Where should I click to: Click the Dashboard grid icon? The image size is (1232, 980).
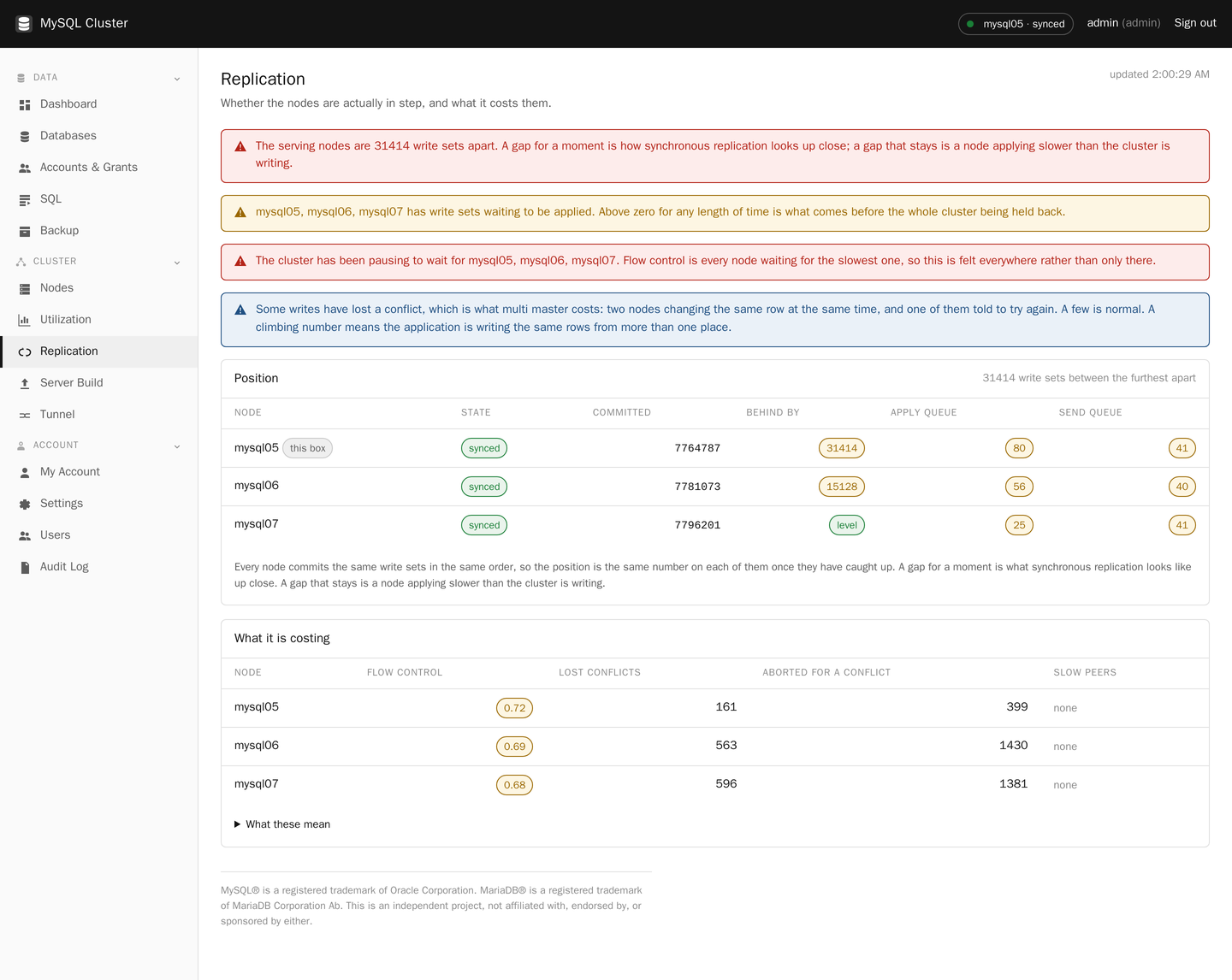(x=25, y=104)
